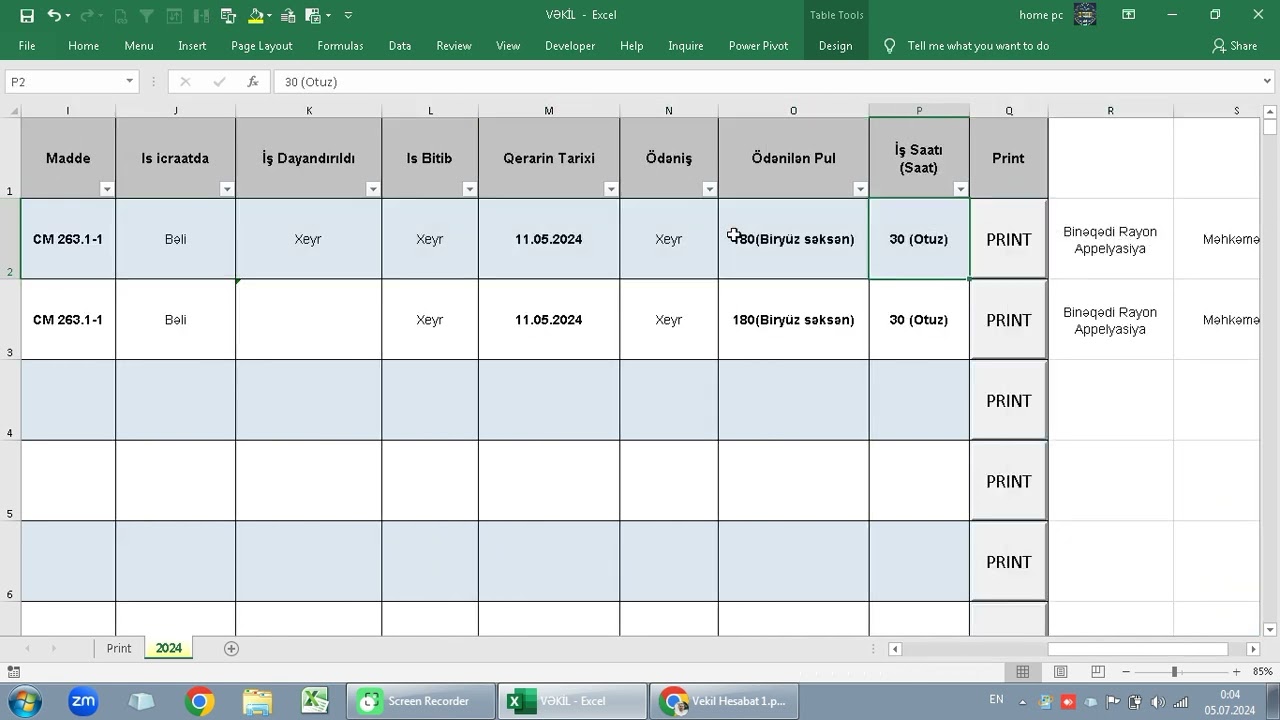Open the Qerarin Tarixi filter dropdown
Image resolution: width=1280 pixels, height=720 pixels.
point(611,189)
